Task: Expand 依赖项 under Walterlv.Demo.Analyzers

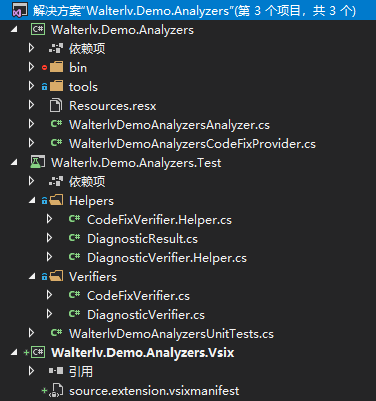Action: coord(31,48)
